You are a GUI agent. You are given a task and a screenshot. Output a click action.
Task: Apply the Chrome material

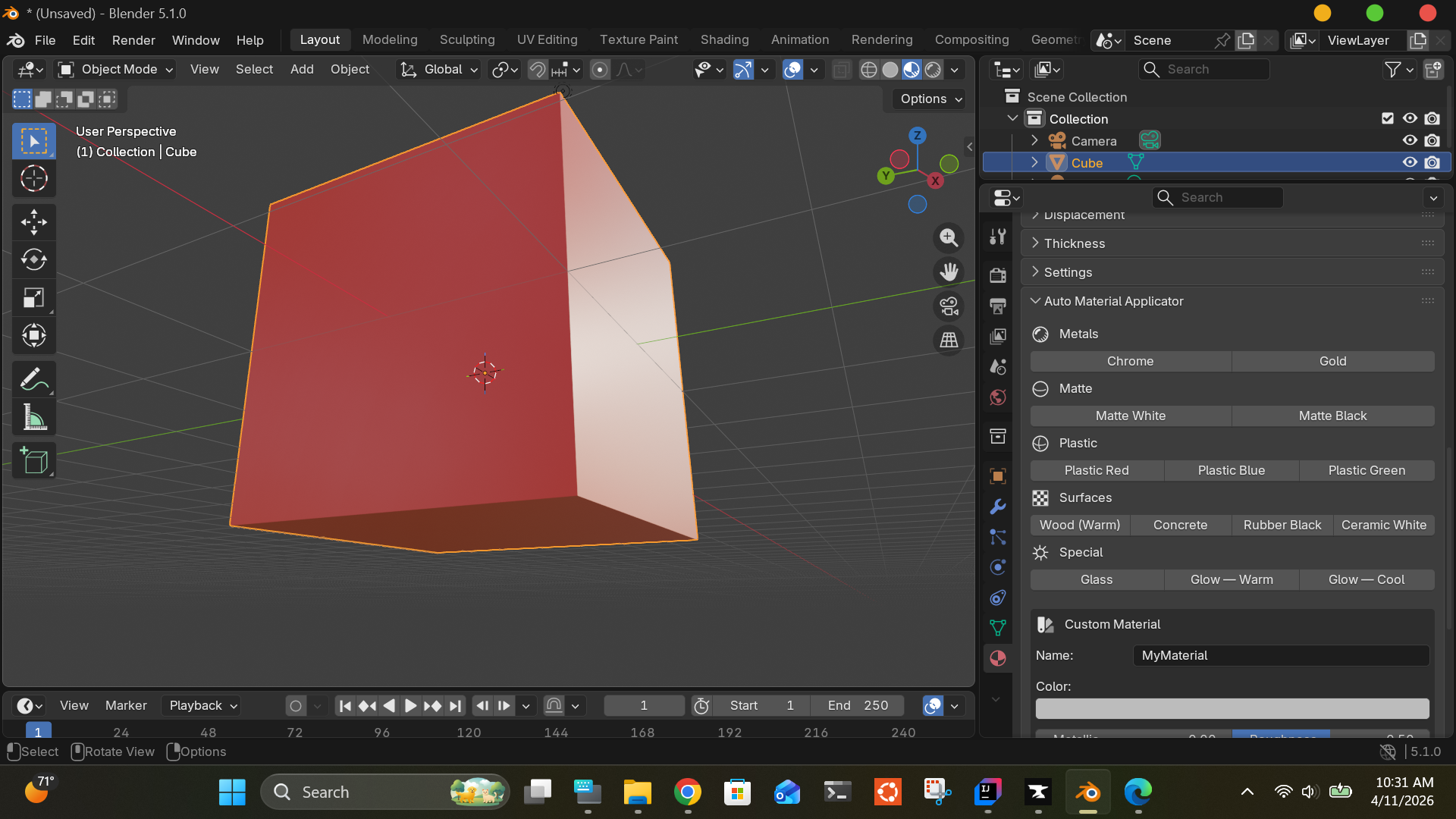coord(1130,361)
